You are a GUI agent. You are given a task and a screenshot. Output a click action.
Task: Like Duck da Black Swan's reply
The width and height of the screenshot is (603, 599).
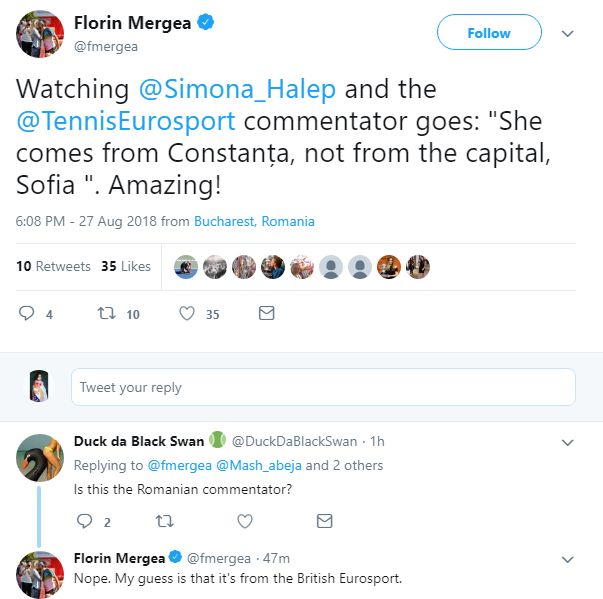pos(244,521)
